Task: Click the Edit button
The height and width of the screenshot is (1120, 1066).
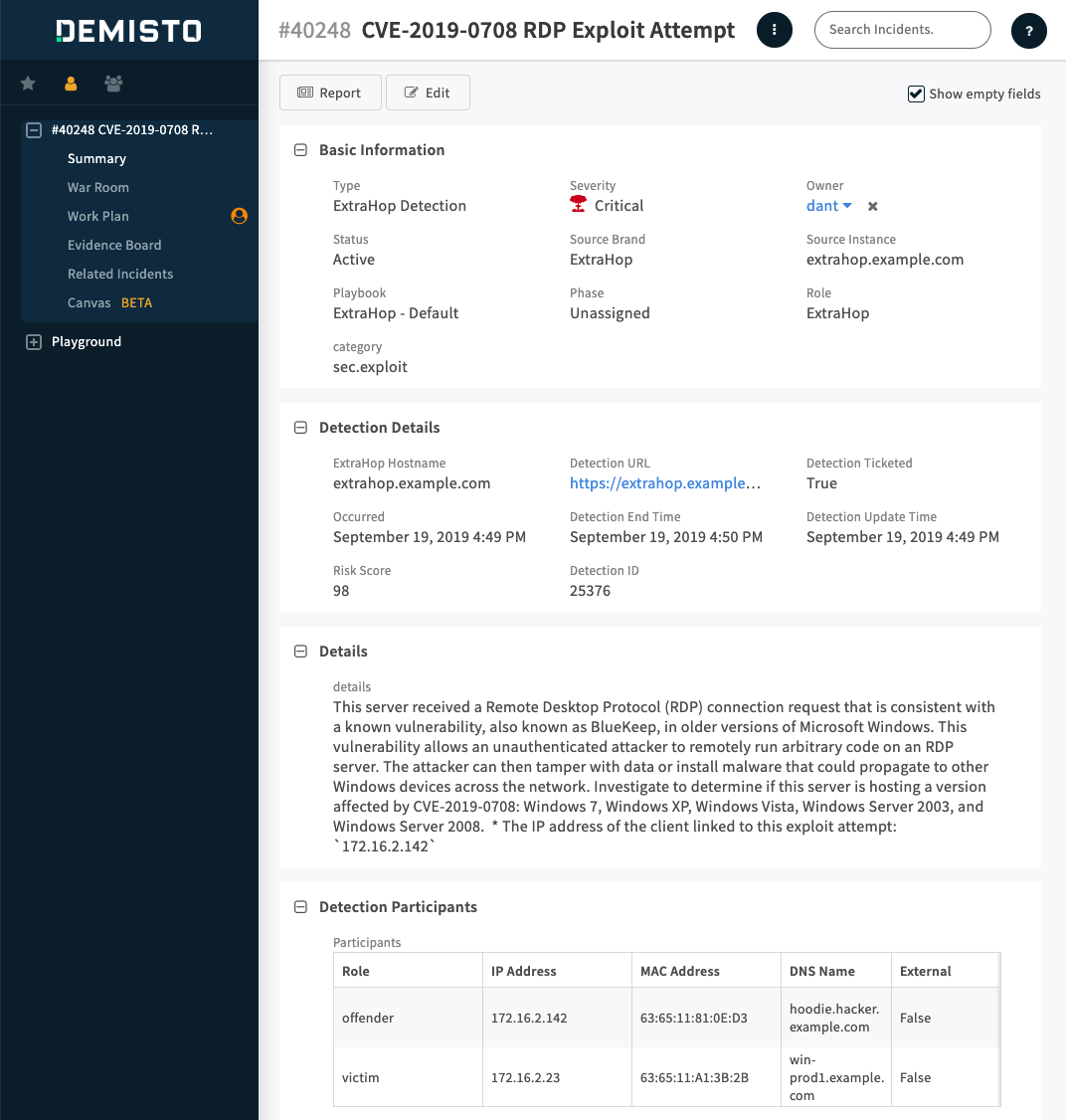Action: tap(428, 93)
